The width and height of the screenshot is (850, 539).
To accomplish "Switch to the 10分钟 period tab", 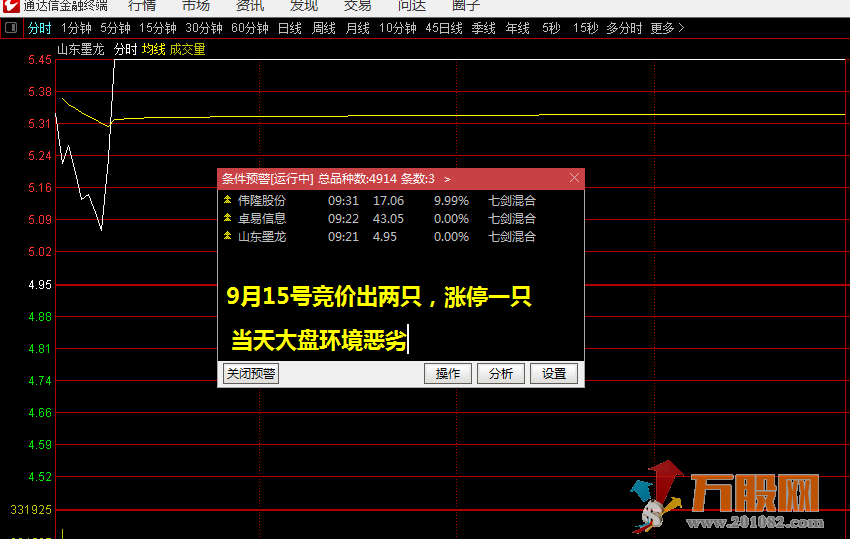I will click(x=398, y=28).
